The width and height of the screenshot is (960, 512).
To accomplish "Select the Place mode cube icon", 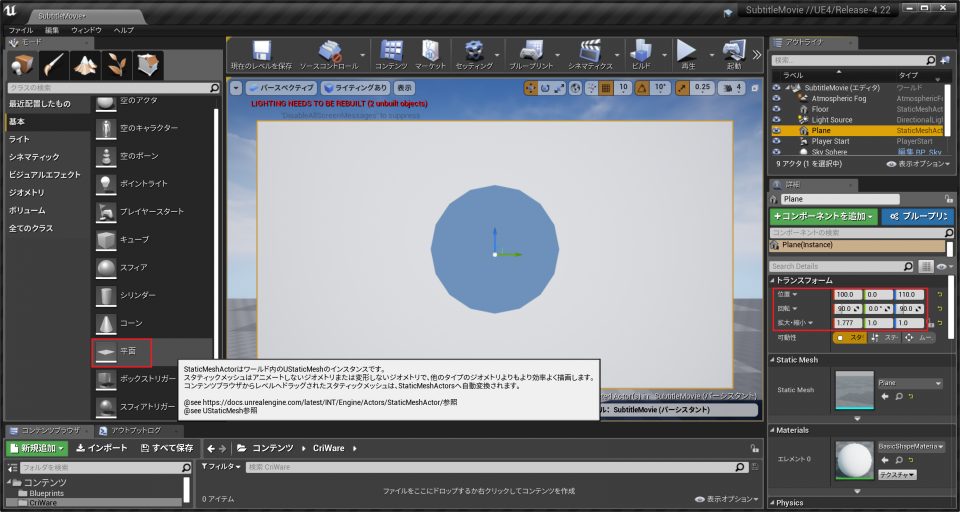I will click(x=23, y=65).
